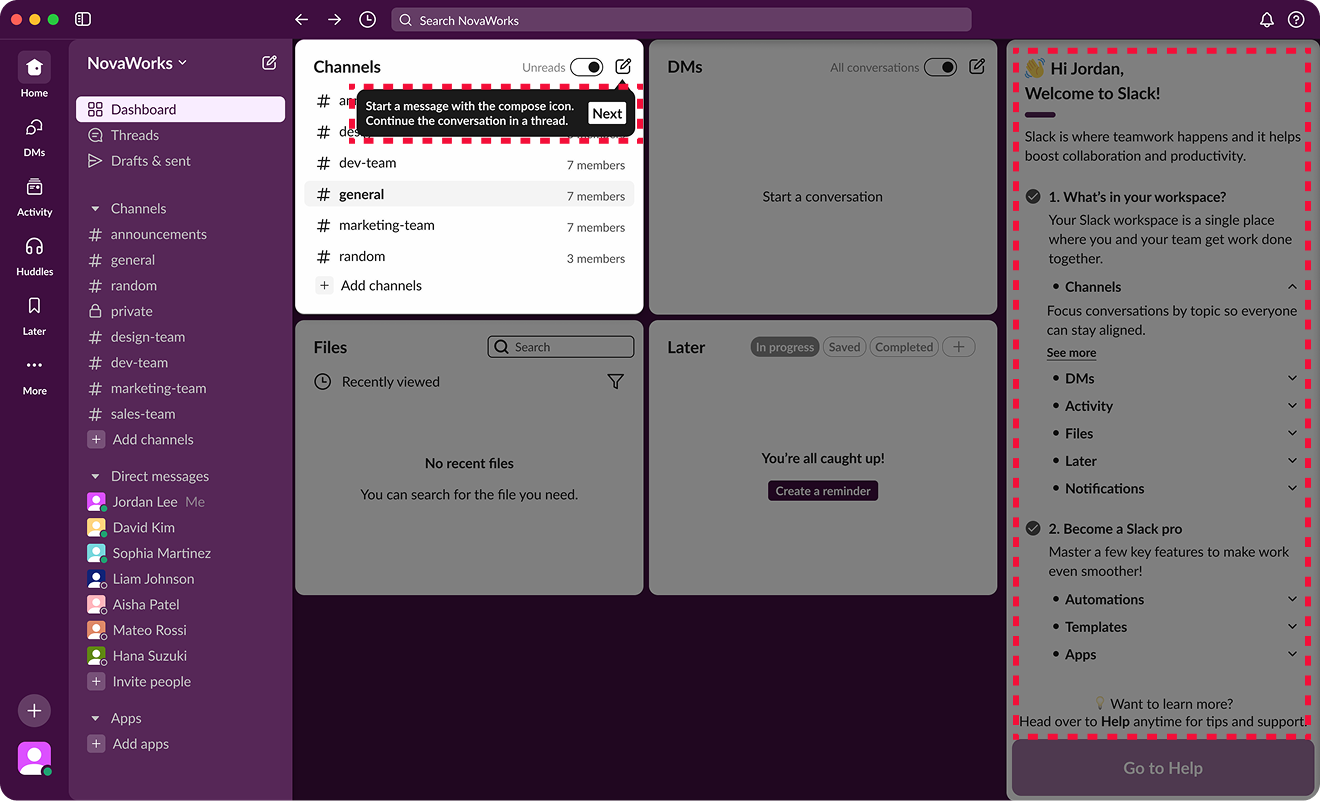Expand the Apps item in welcome panel
1320x801 pixels.
pyautogui.click(x=1292, y=654)
